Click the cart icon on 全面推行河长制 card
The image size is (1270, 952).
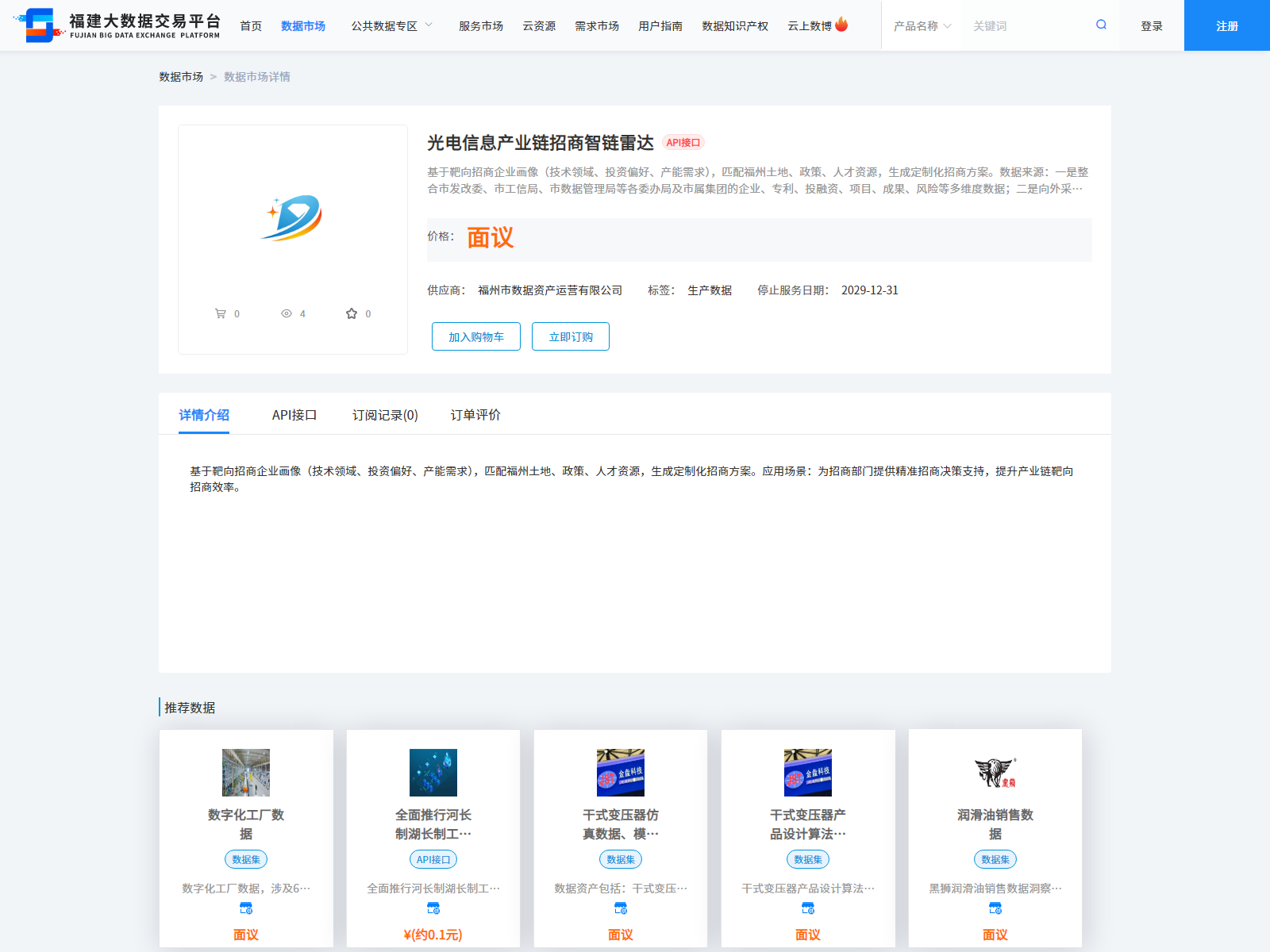pyautogui.click(x=433, y=908)
